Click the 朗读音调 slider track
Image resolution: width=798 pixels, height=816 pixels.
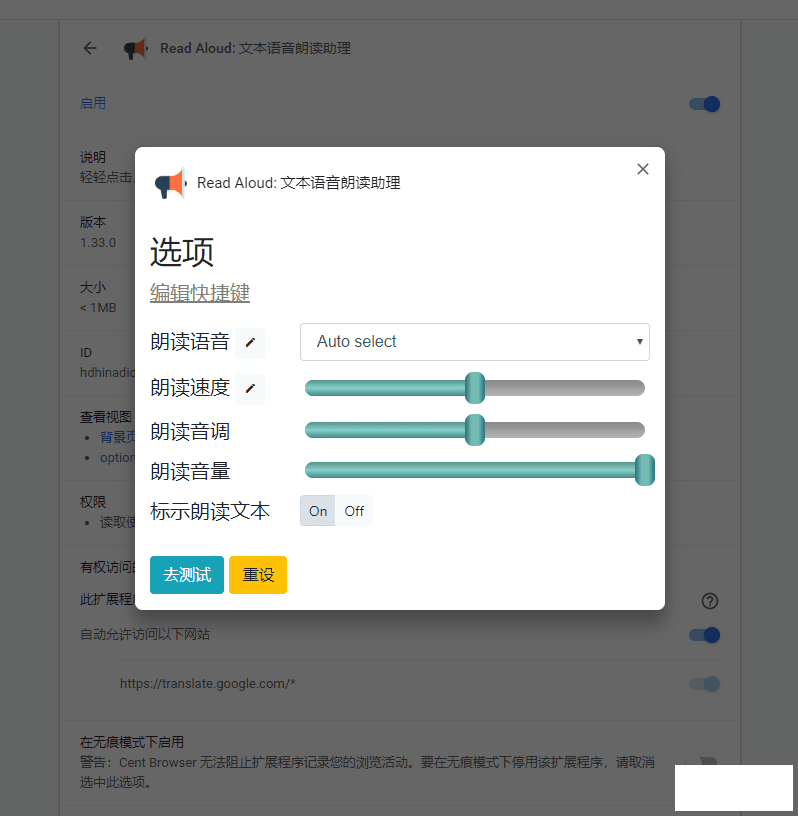[475, 430]
